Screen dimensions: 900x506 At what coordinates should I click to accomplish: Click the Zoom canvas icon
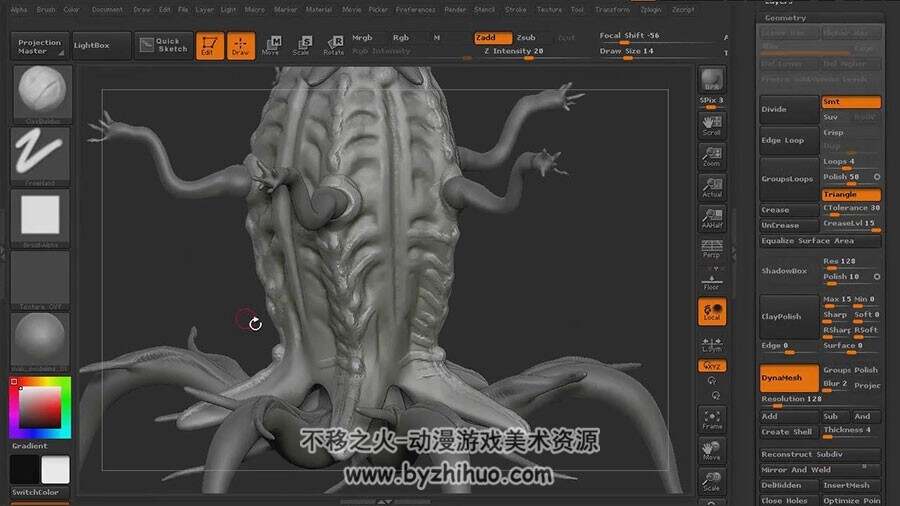coord(712,156)
